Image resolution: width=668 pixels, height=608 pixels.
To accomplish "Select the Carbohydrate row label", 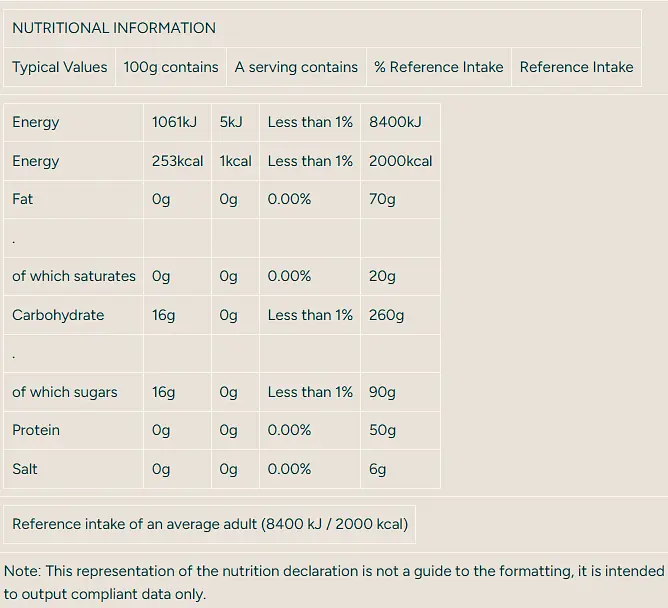I will 58,315.
